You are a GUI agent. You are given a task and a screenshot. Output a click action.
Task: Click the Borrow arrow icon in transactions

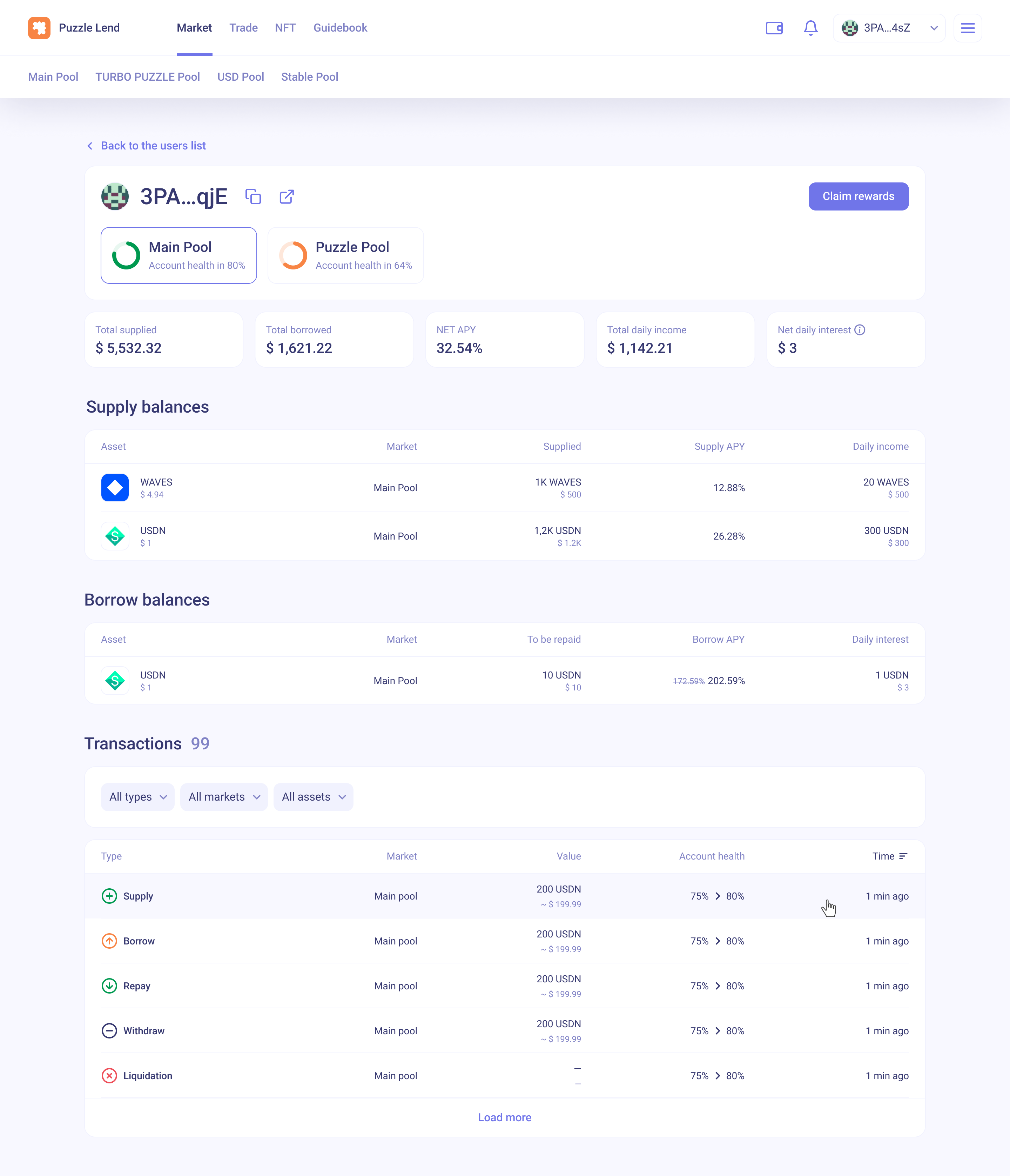[x=109, y=941]
